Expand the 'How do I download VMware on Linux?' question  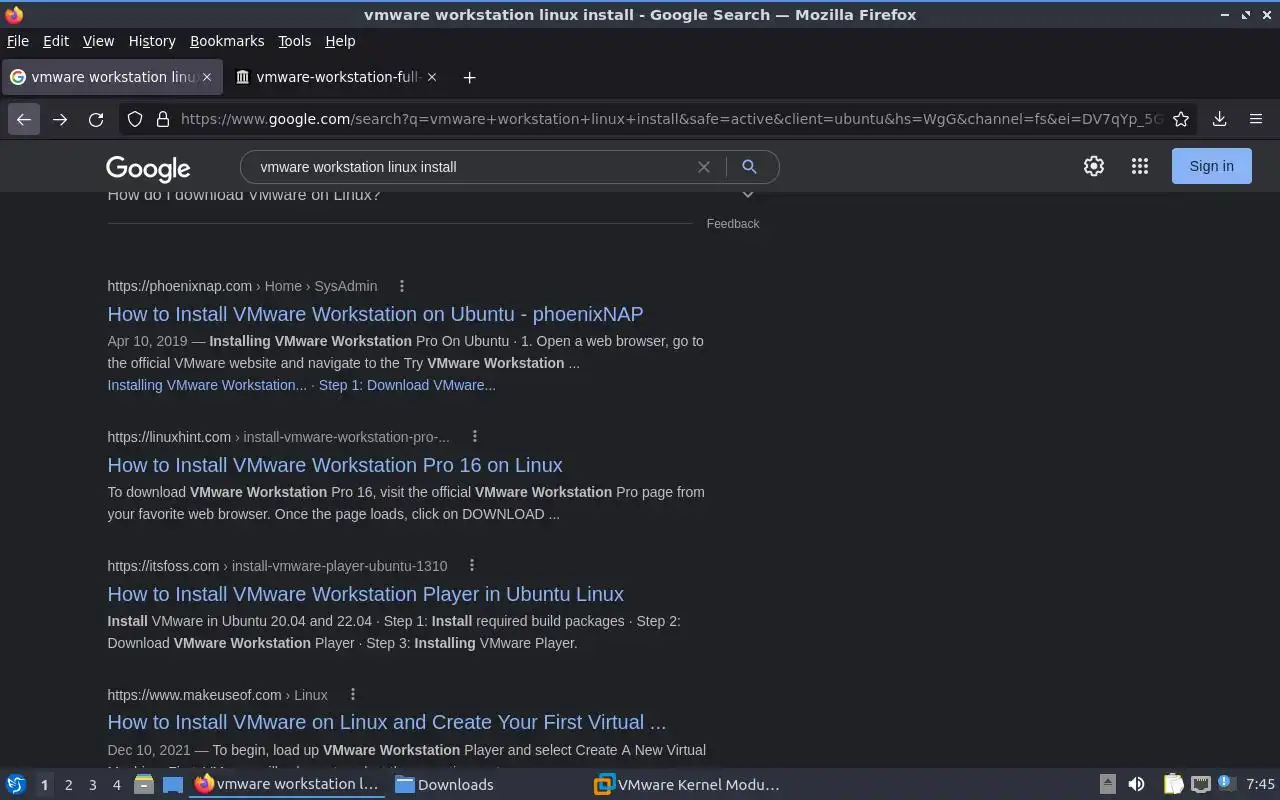(747, 195)
